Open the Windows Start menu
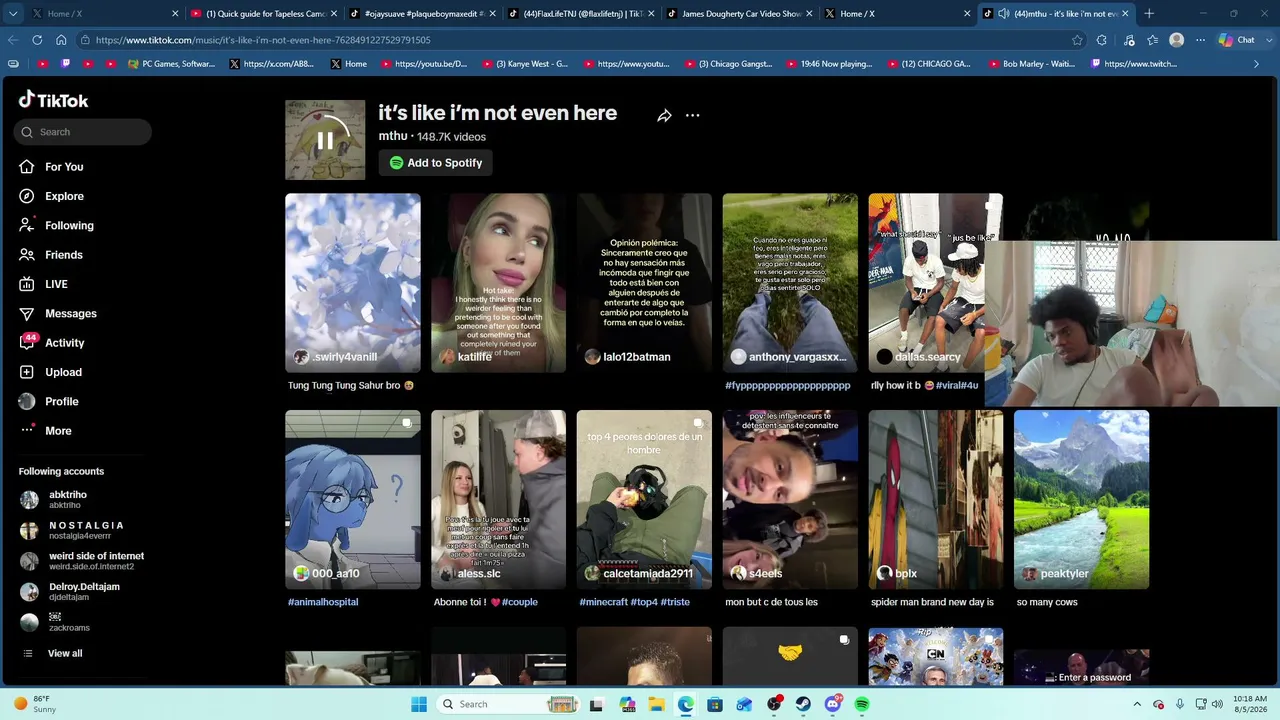Viewport: 1280px width, 720px height. pyautogui.click(x=419, y=704)
